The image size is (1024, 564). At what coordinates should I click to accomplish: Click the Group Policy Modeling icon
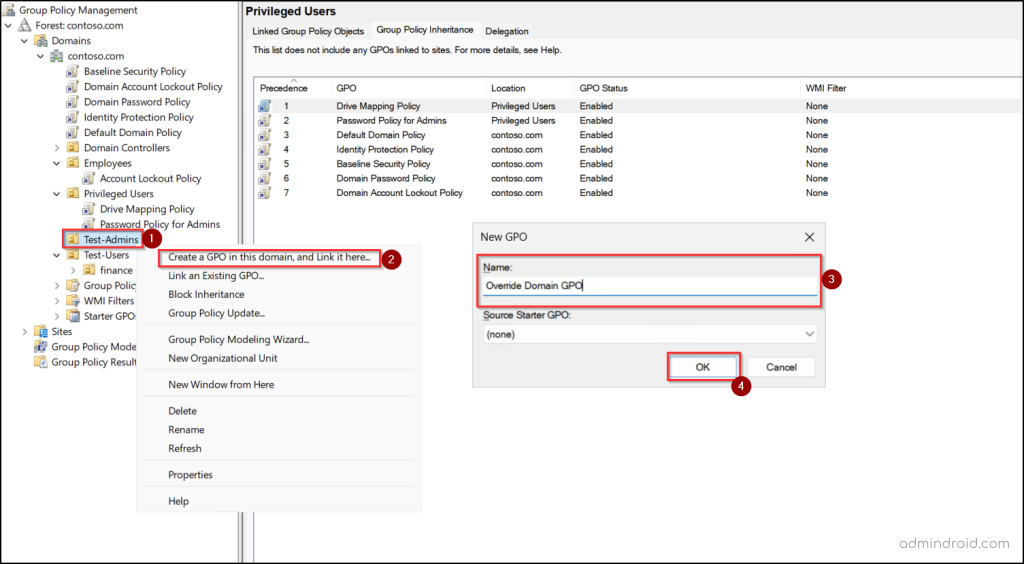41,347
